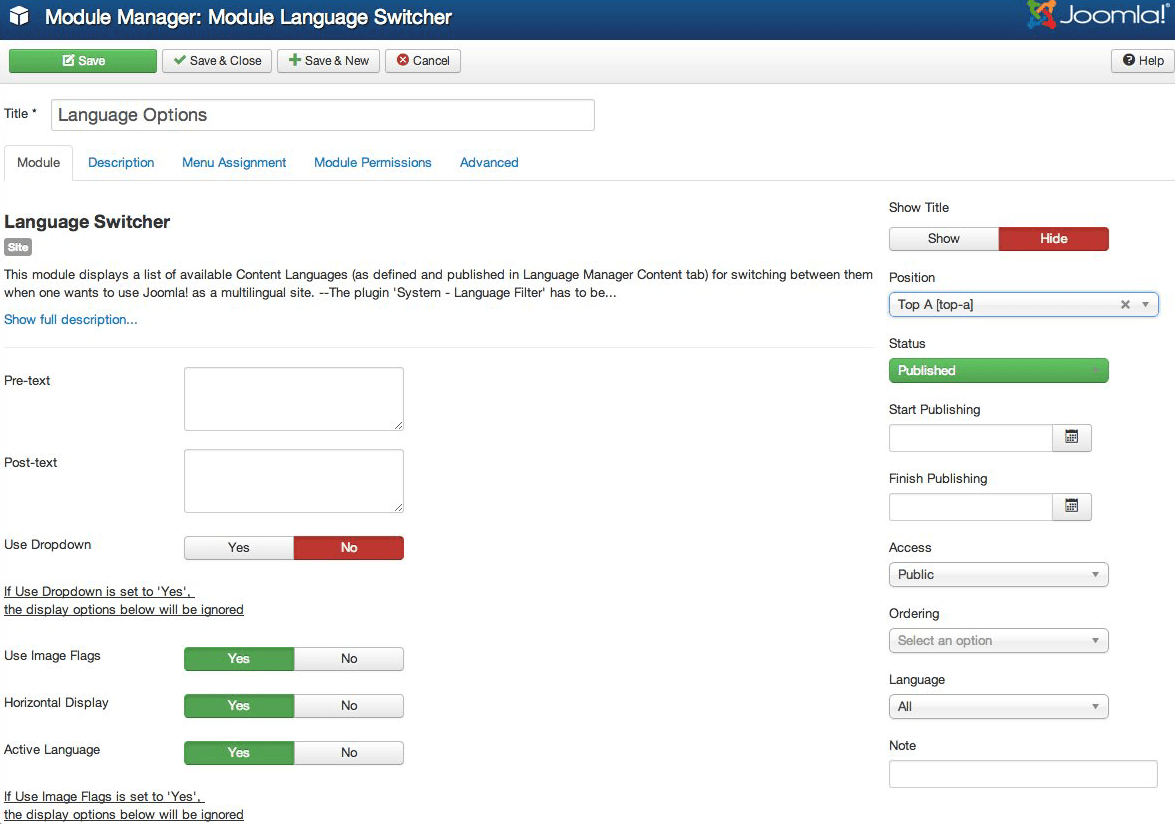
Task: Switch to the Menu Assignment tab
Action: 234,163
